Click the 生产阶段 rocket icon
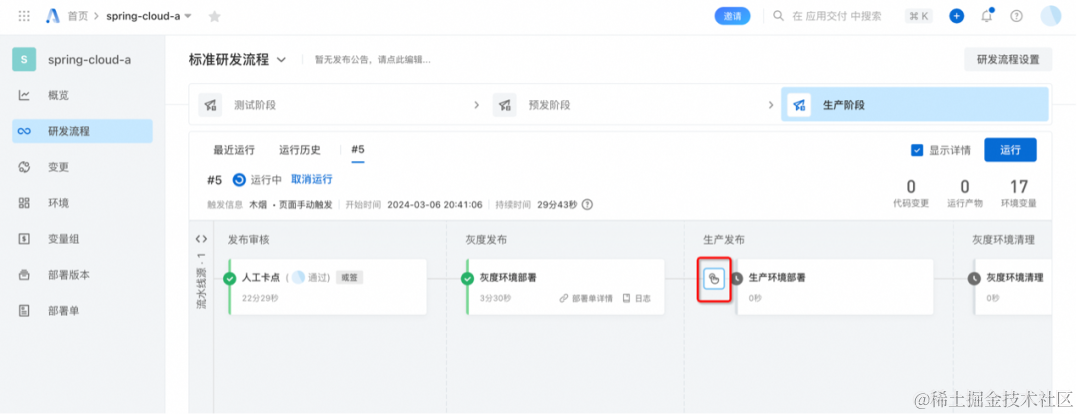The height and width of the screenshot is (416, 1080). pos(799,105)
